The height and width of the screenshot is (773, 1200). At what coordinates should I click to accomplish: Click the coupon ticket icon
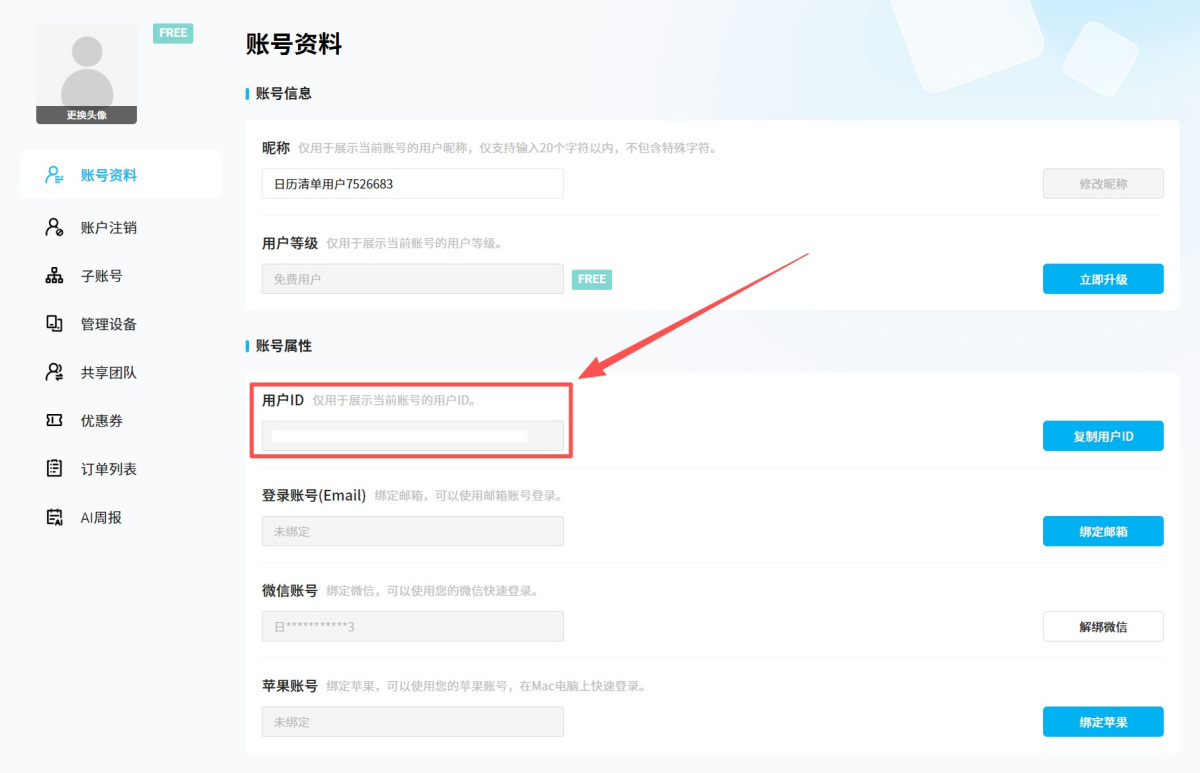[x=54, y=421]
